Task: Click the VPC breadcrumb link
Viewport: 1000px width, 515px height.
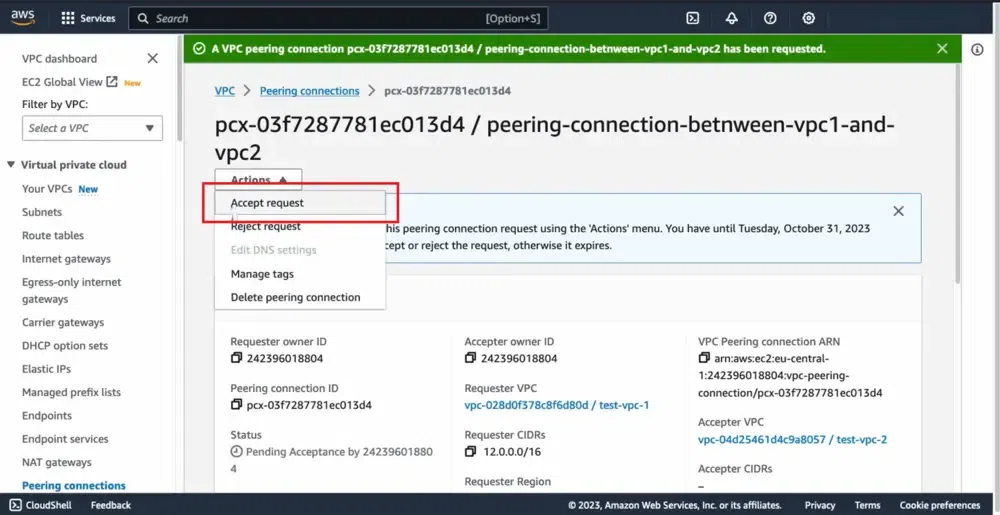Action: coord(224,91)
